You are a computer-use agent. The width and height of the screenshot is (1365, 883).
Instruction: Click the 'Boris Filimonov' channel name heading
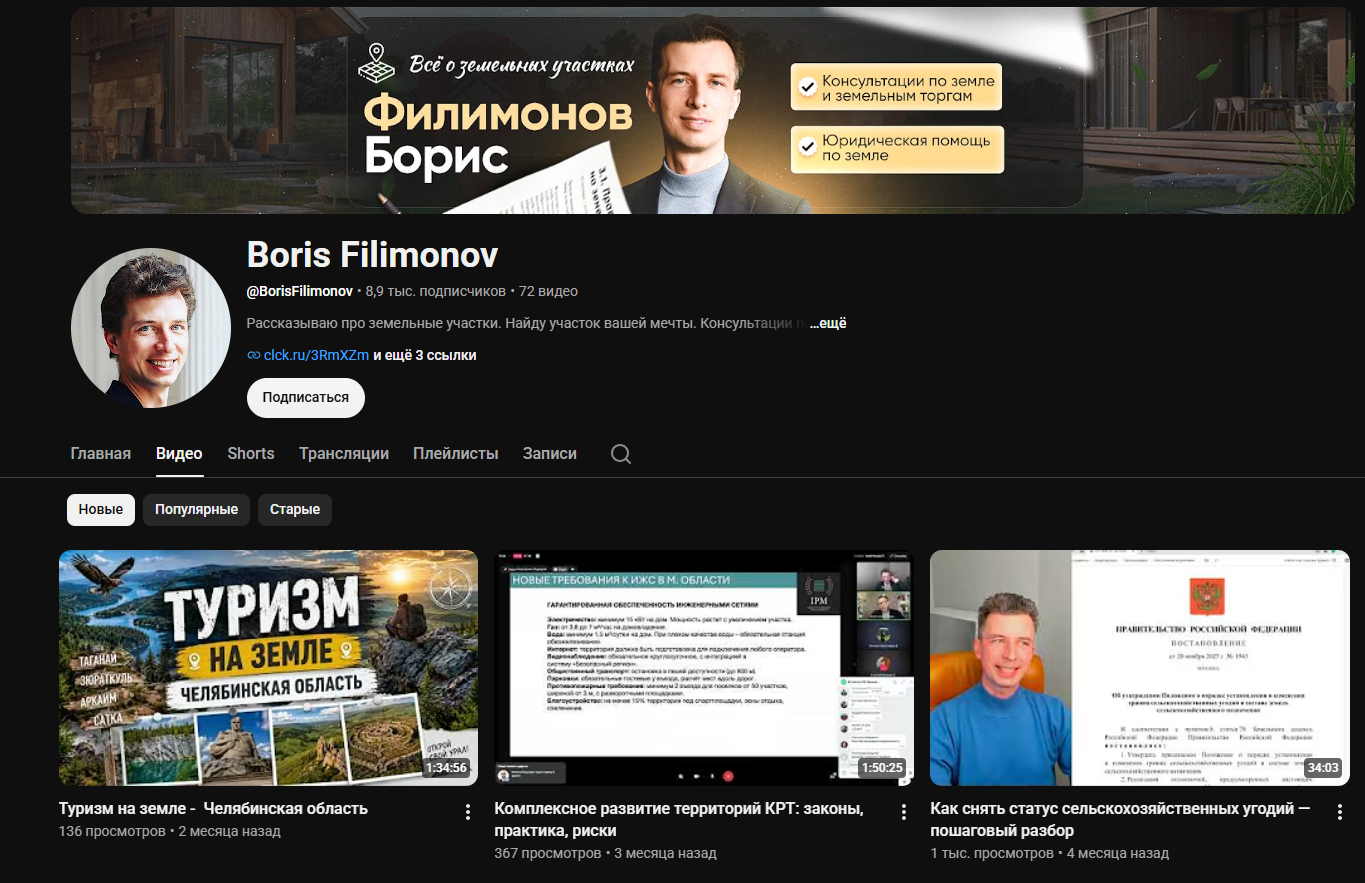372,255
